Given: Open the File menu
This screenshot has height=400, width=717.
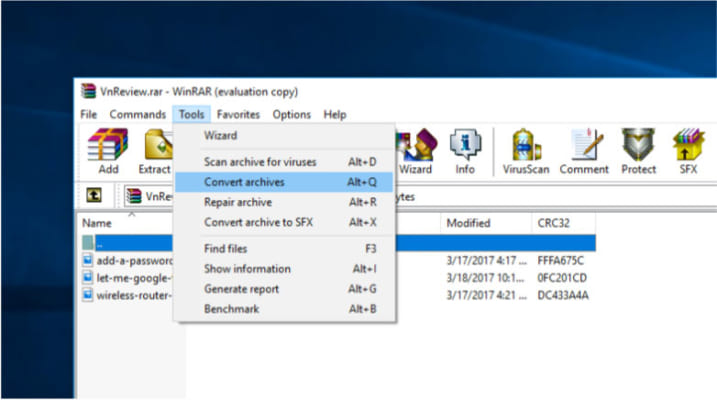Looking at the screenshot, I should pos(89,114).
